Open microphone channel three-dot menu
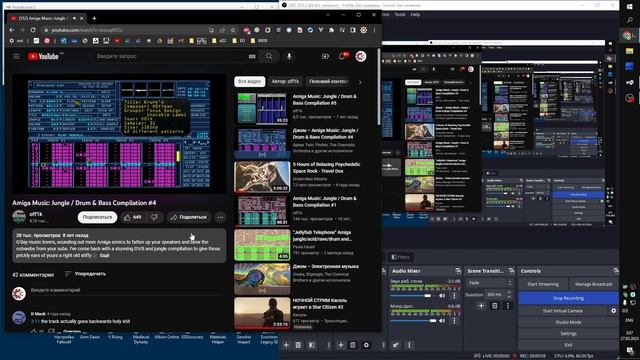The width and height of the screenshot is (640, 360). point(454,320)
